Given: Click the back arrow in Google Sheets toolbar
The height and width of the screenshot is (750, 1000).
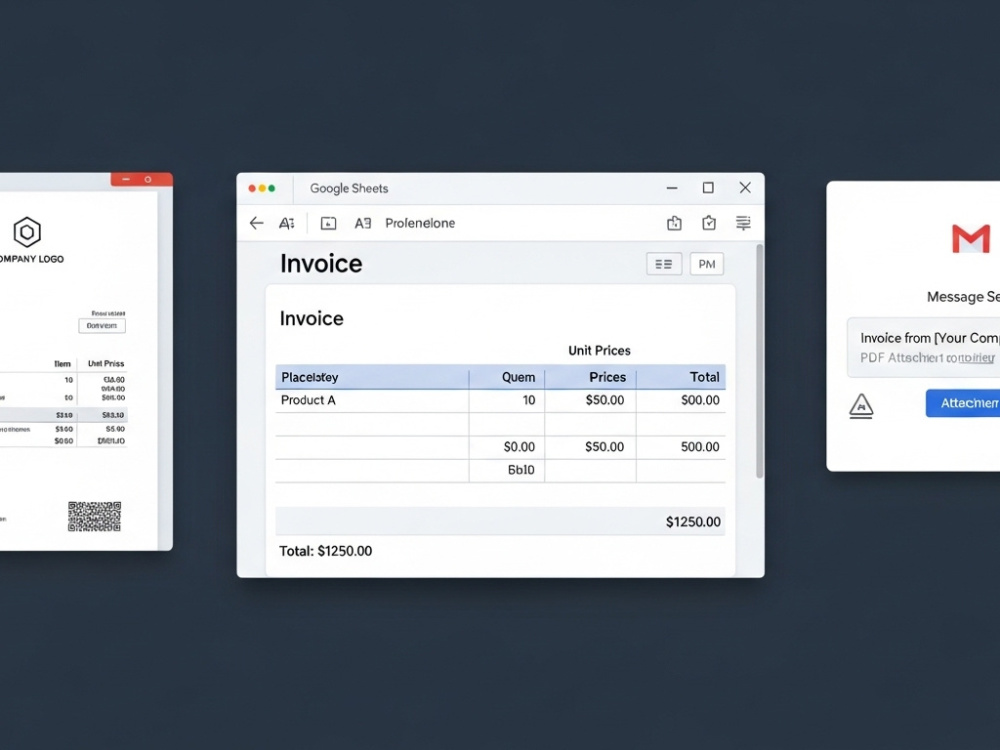Looking at the screenshot, I should (x=256, y=223).
